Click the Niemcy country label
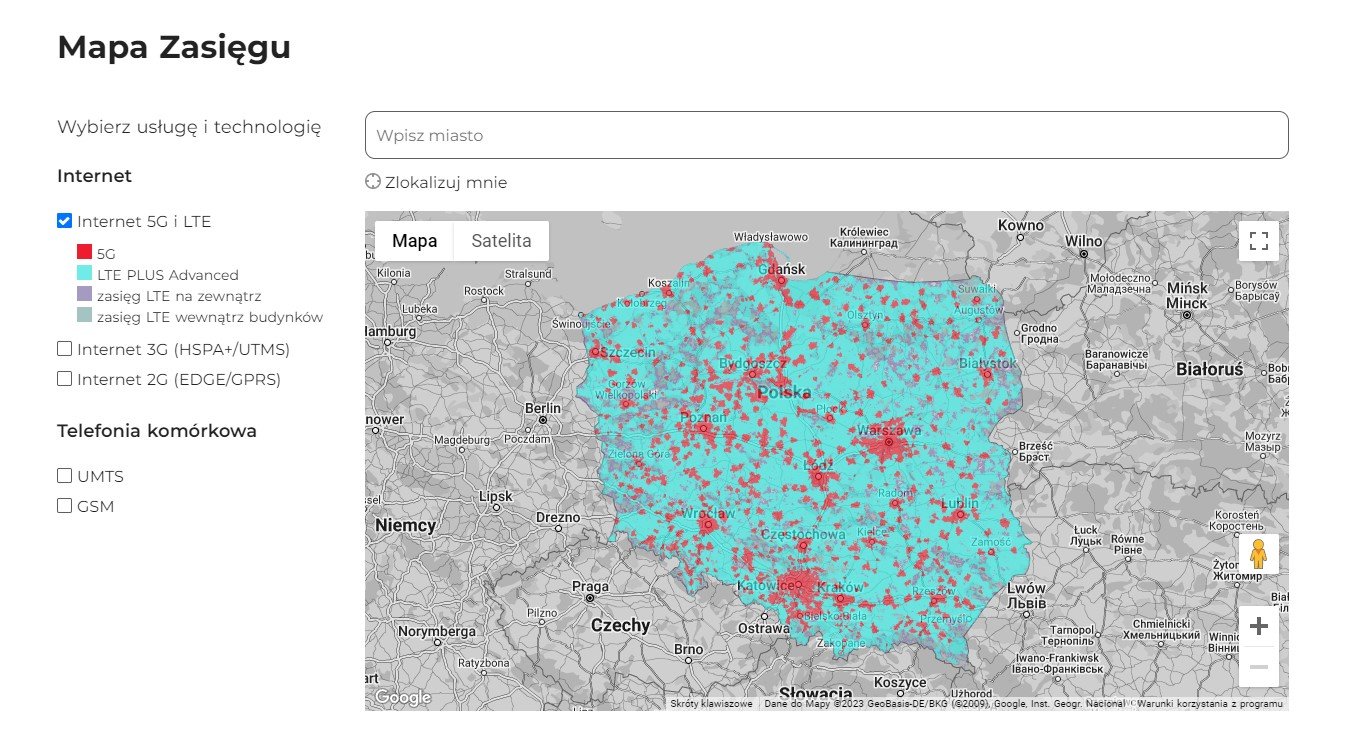This screenshot has width=1349, height=732. pyautogui.click(x=405, y=525)
